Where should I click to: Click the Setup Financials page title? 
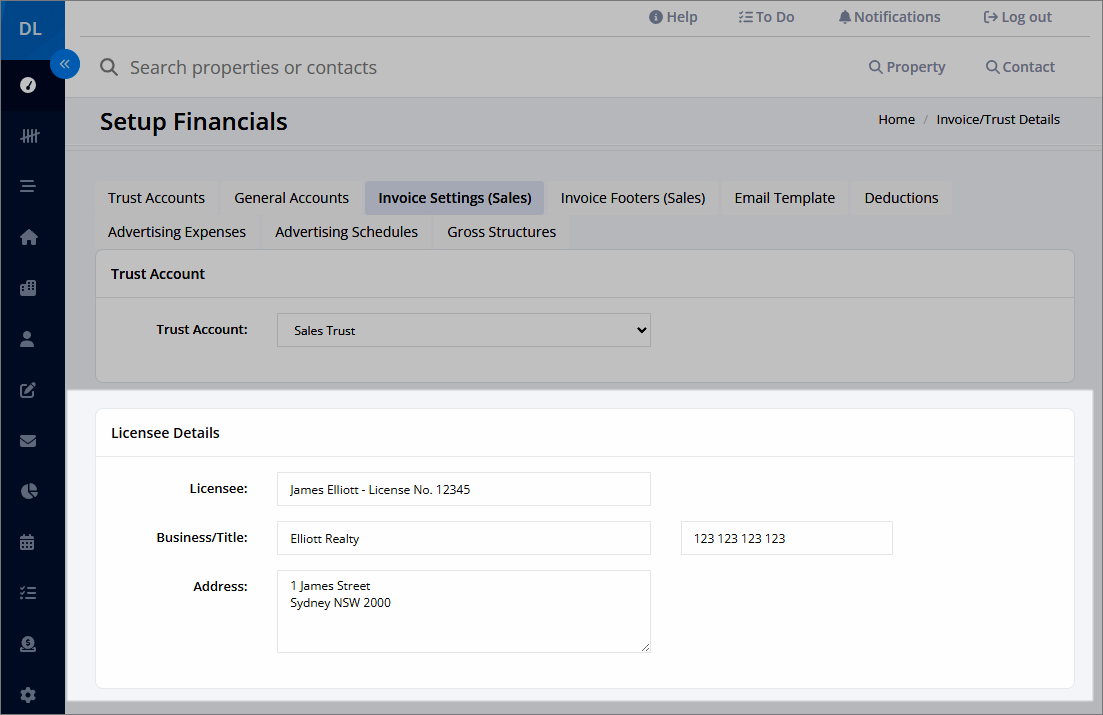tap(193, 122)
